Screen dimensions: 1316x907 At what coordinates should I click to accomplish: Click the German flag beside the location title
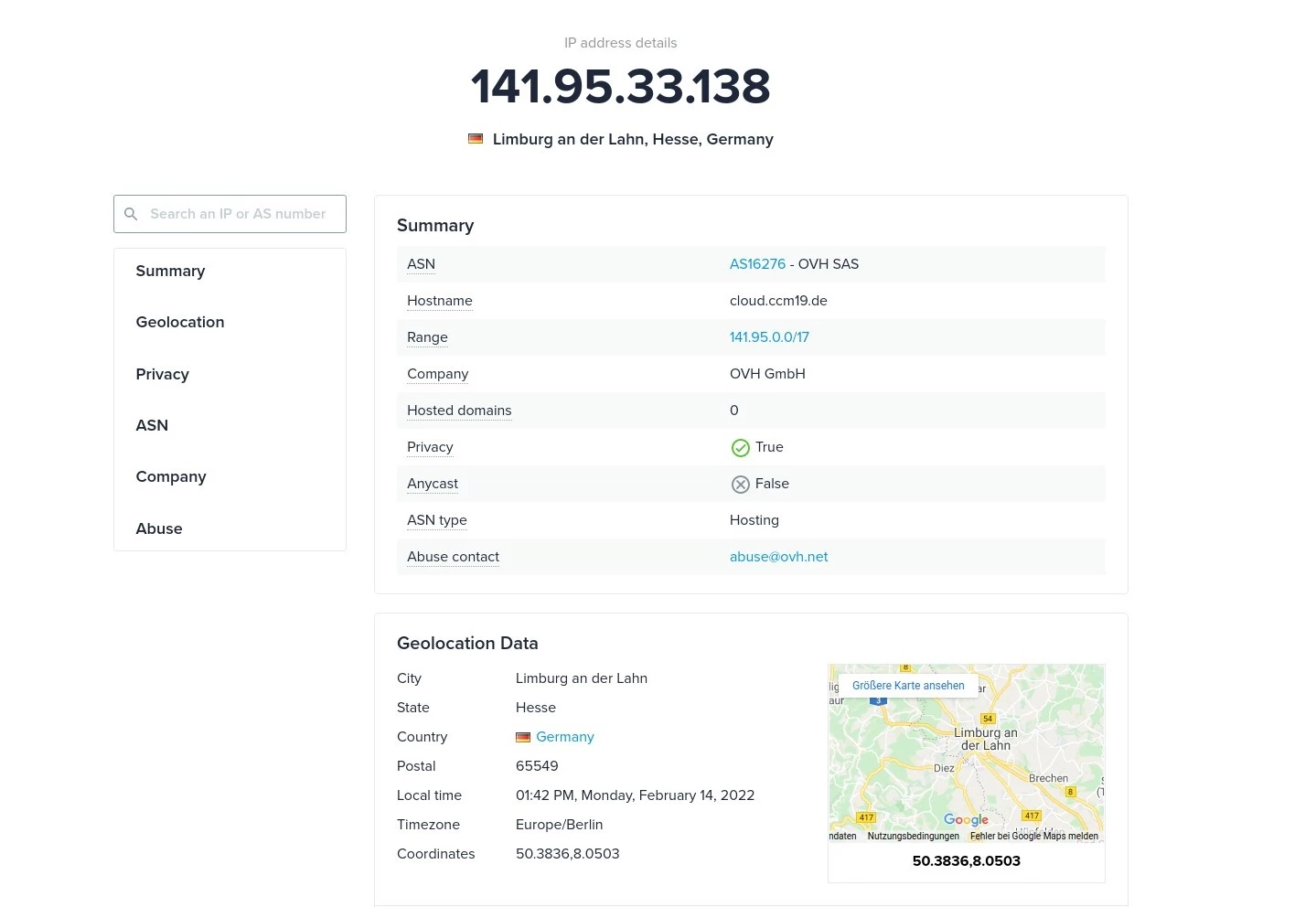tap(476, 139)
